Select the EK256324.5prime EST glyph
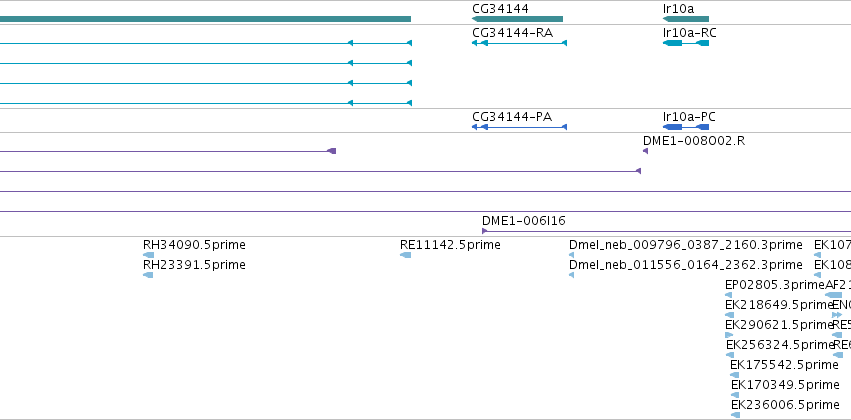This screenshot has height=420, width=851. [x=730, y=355]
